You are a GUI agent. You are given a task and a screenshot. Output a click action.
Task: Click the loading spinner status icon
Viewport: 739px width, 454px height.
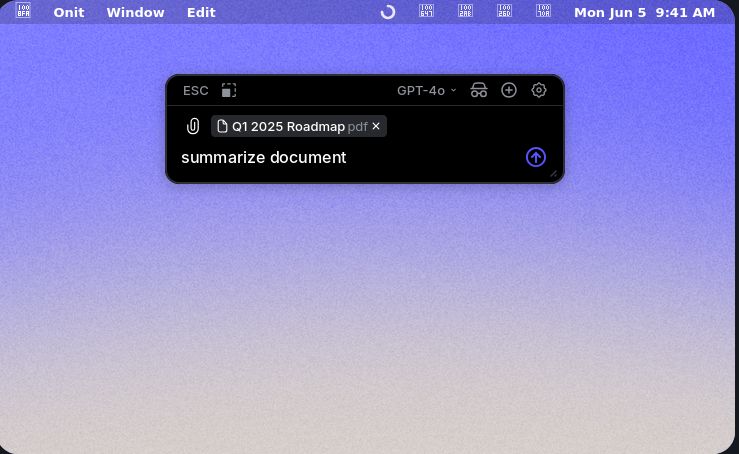point(388,12)
